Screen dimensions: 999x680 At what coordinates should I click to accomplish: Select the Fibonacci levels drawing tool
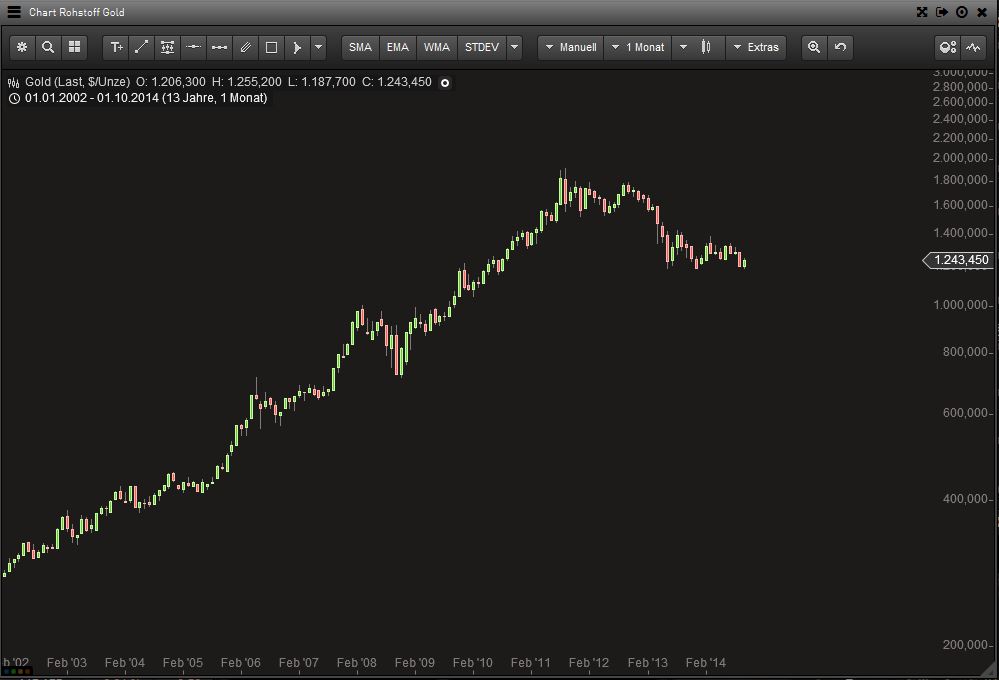(167, 47)
